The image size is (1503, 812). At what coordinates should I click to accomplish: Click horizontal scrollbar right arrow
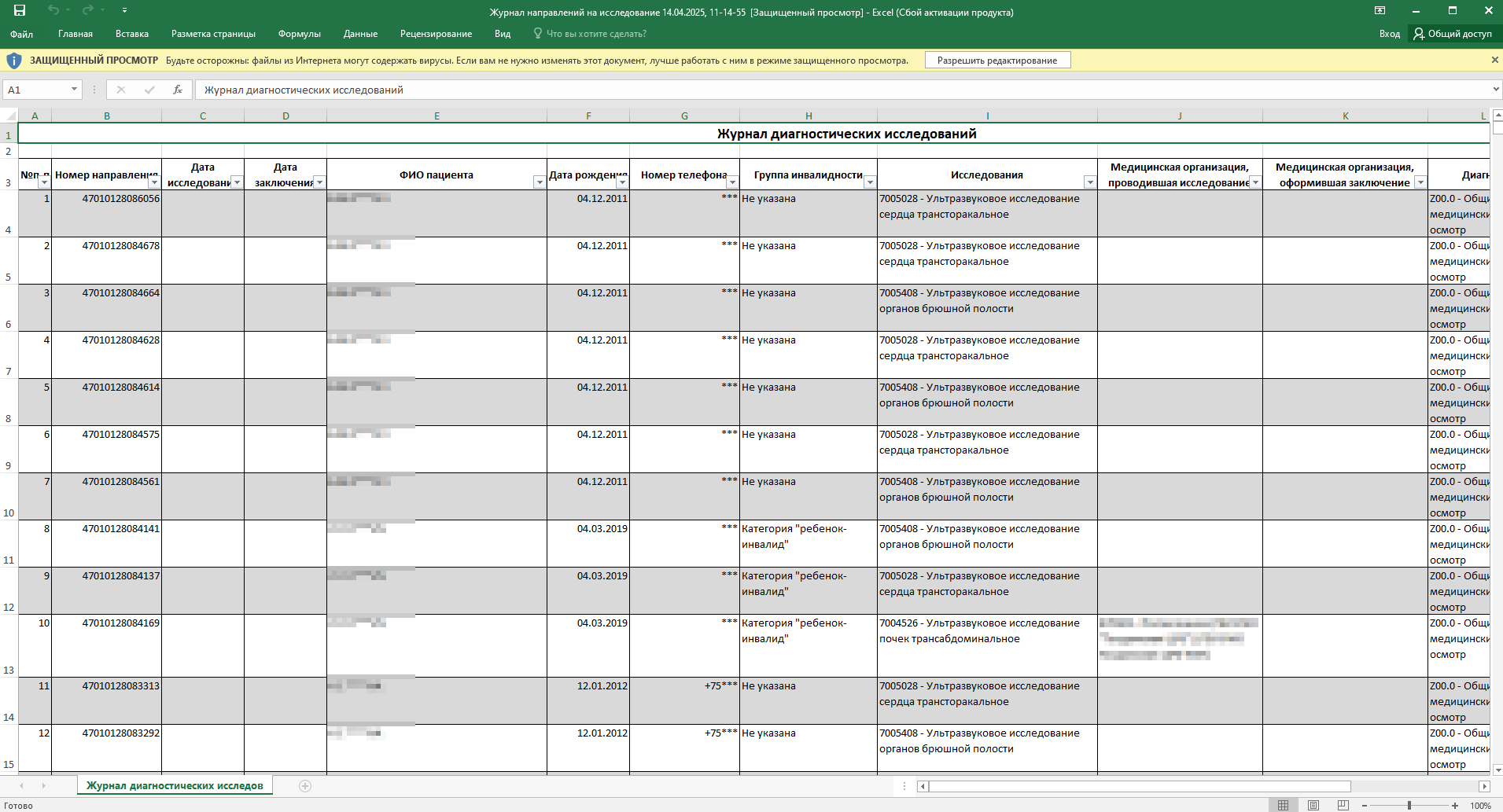[1484, 786]
